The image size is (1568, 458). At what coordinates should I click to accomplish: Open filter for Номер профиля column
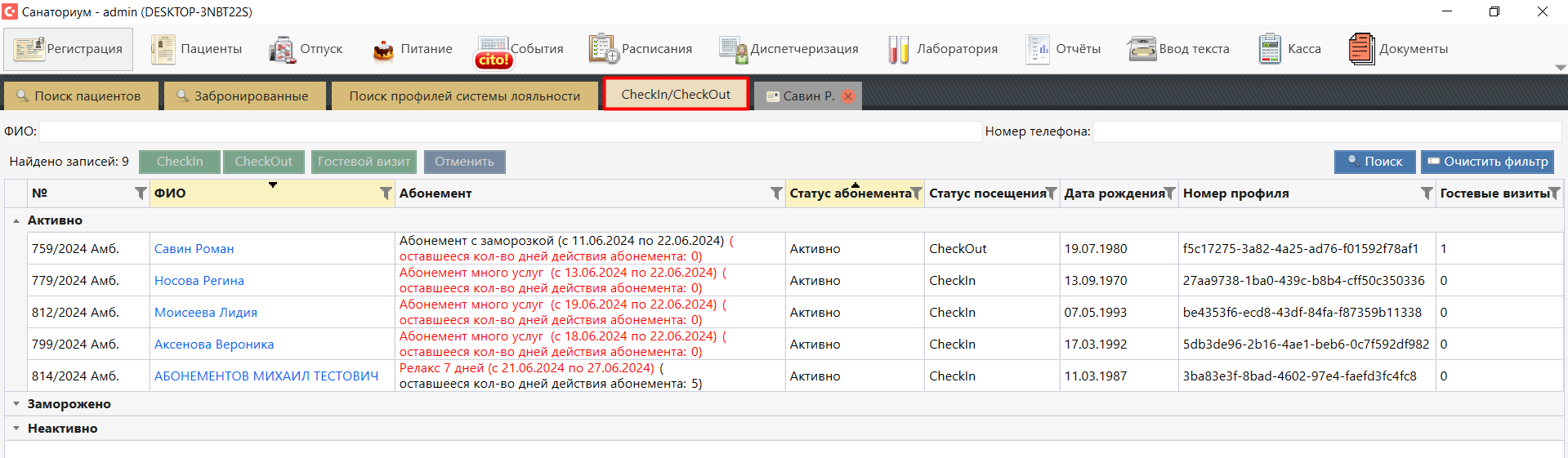(x=1427, y=193)
